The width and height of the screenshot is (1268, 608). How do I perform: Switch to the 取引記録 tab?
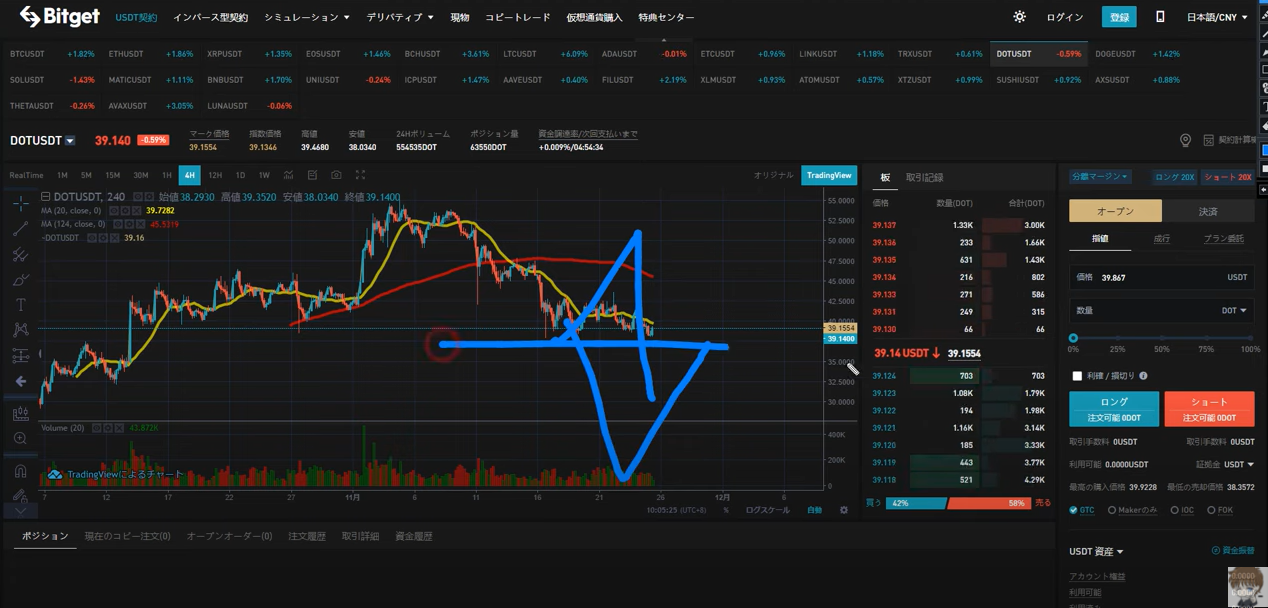pos(924,177)
